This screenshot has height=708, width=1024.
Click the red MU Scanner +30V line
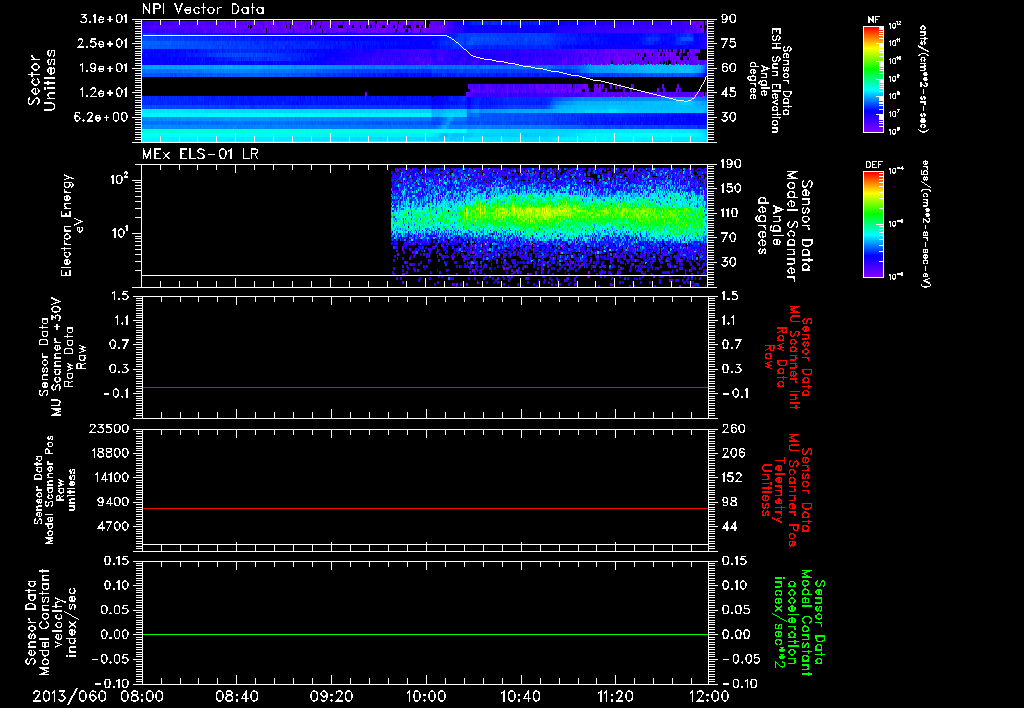tap(425, 387)
